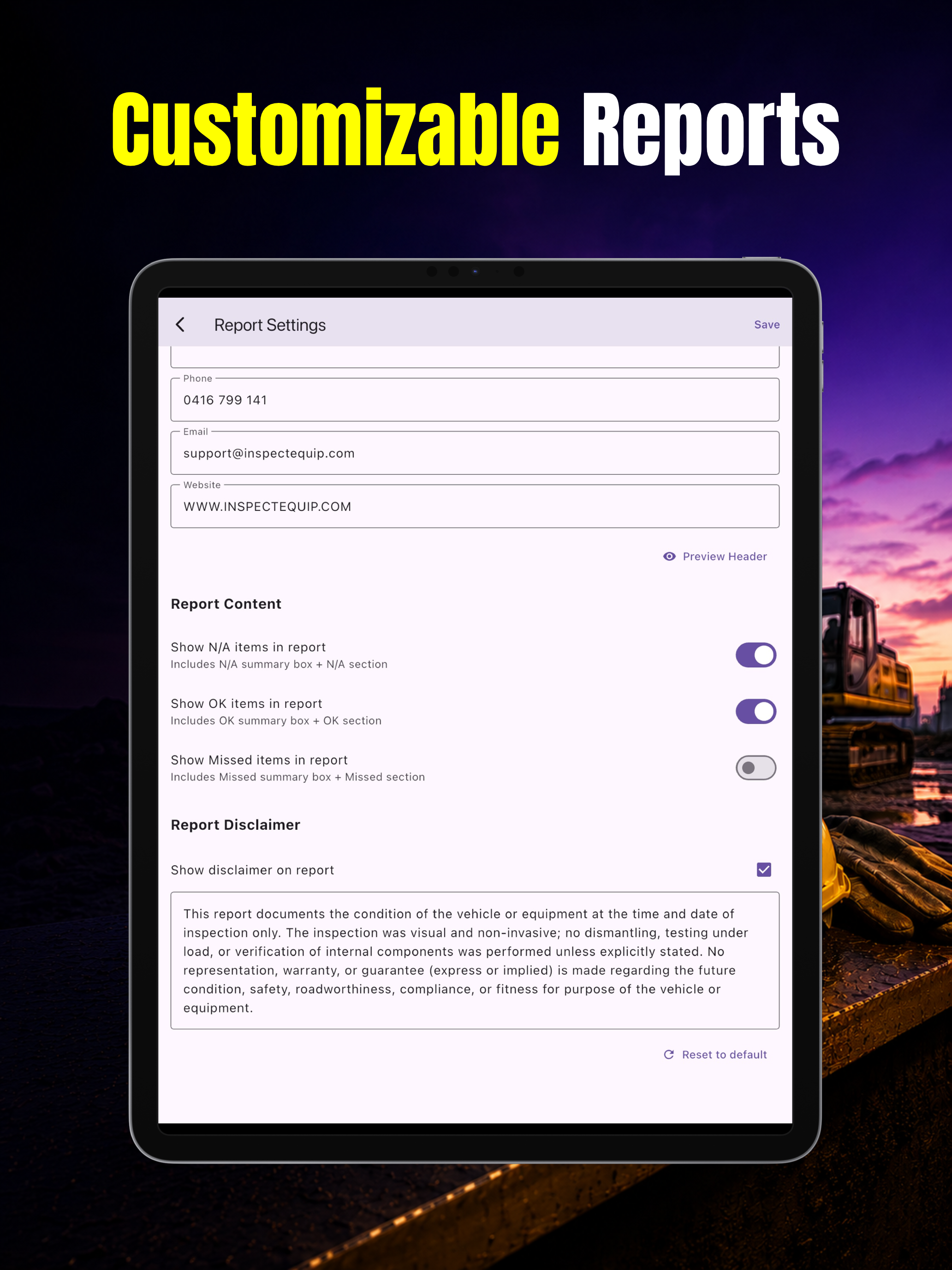Turn off the Show OK items switch

click(756, 711)
